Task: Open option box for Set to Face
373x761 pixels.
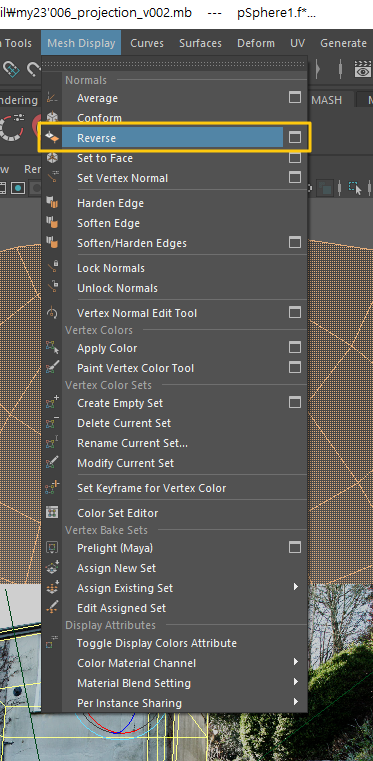Action: click(295, 158)
